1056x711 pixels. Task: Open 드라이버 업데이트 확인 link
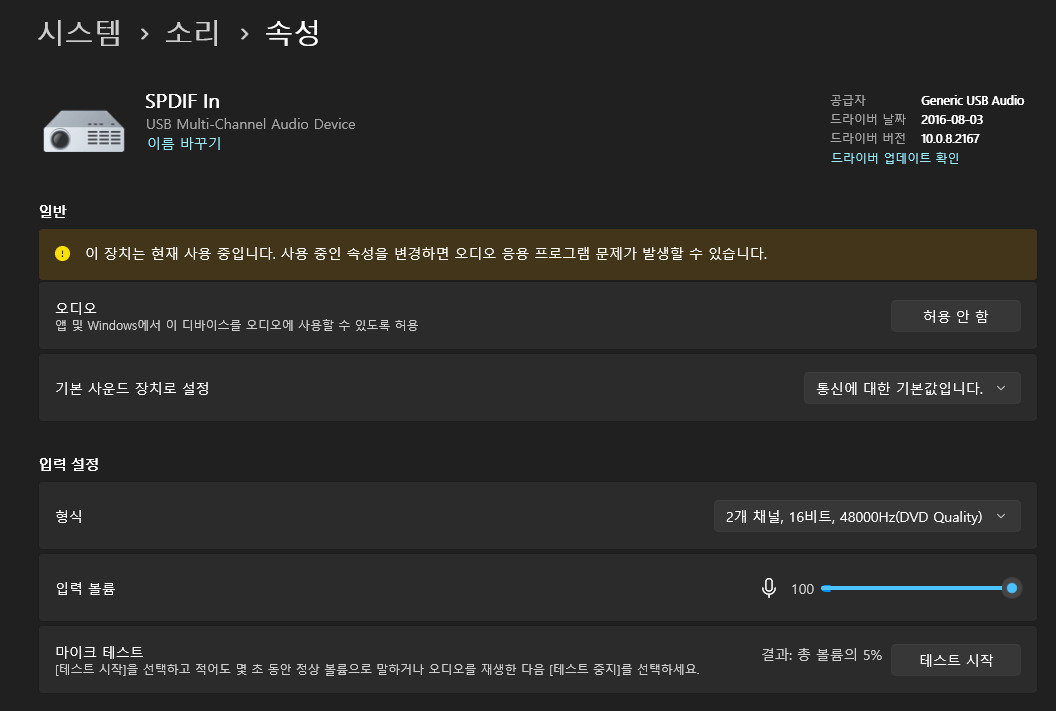894,158
